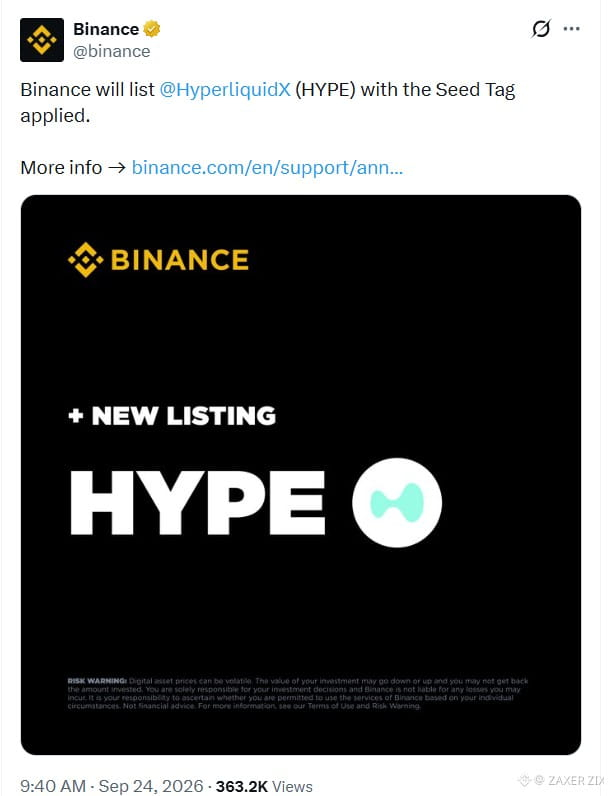
Task: Follow the binance.com/en/support announcement link
Action: click(267, 168)
